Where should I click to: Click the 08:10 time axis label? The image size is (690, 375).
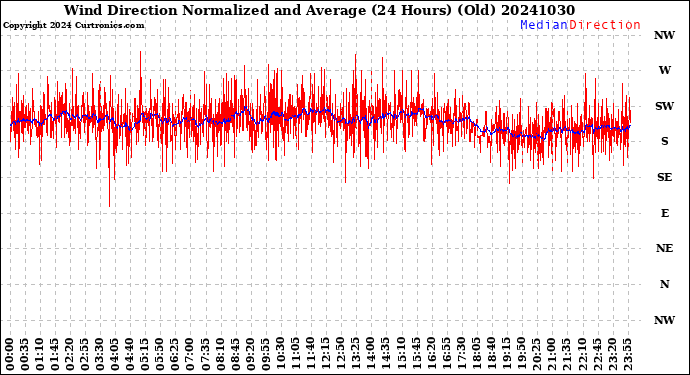[220, 355]
